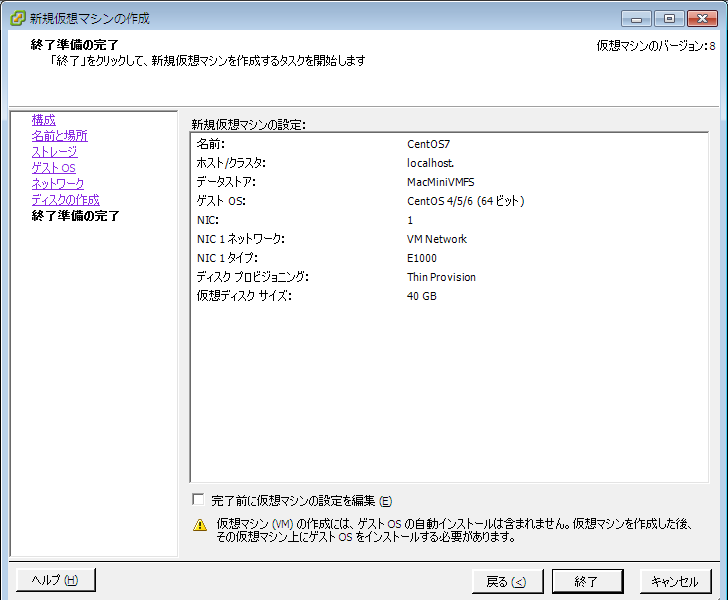Minimize the wizard window
728x600 pixels.
coord(637,19)
